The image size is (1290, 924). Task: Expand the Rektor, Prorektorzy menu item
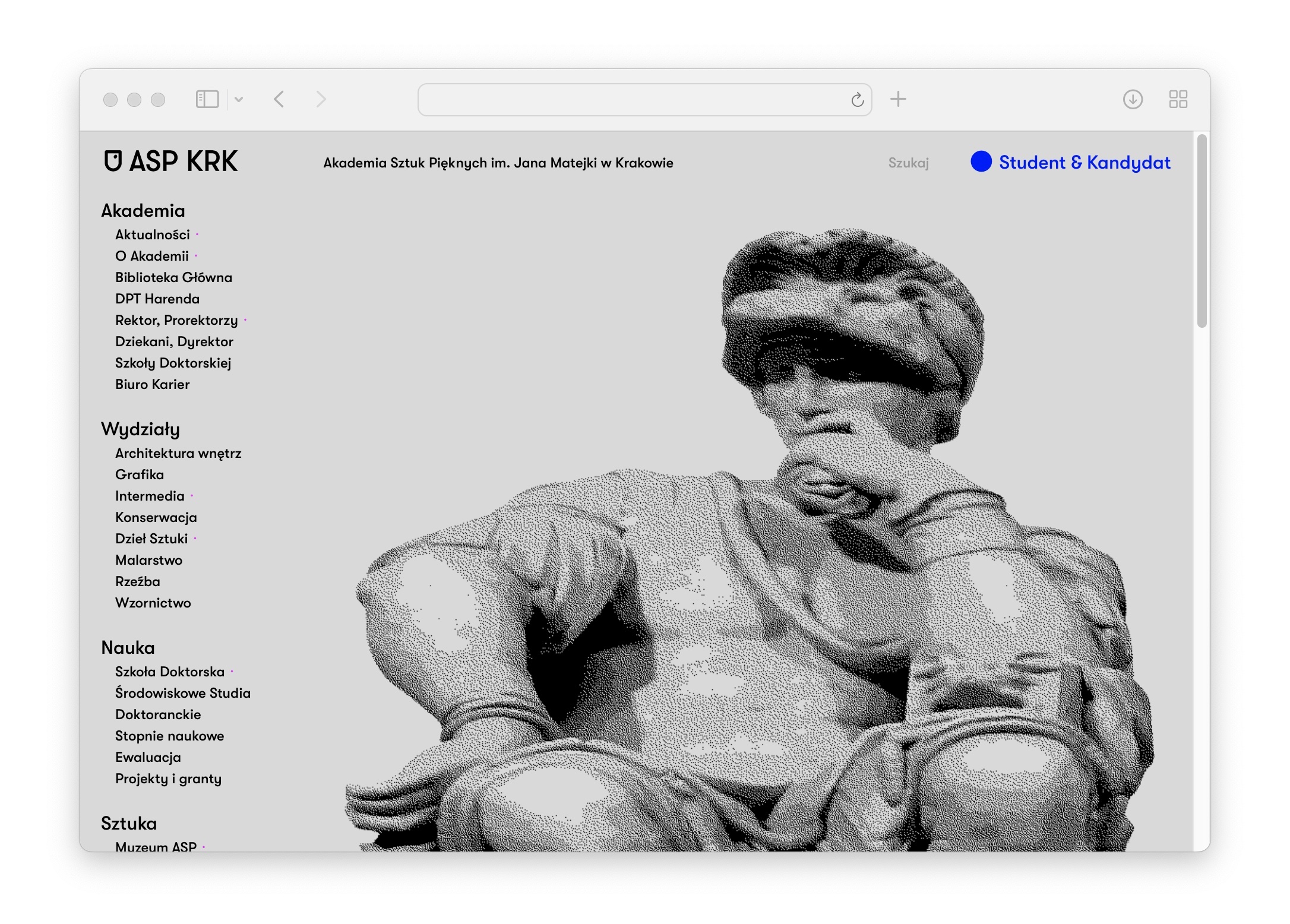click(176, 320)
